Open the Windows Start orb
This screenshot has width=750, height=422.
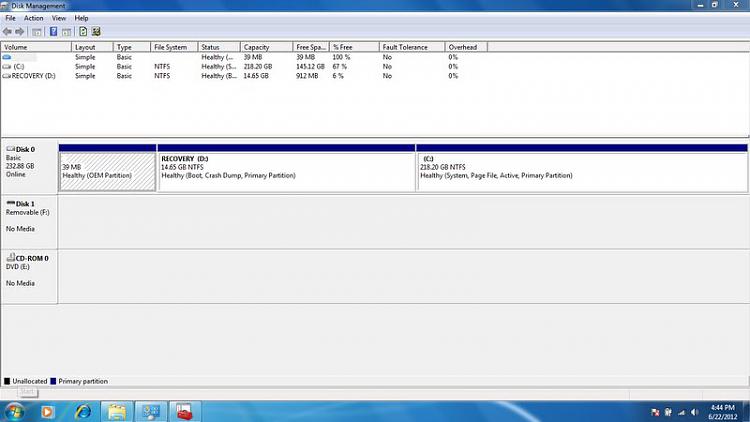pyautogui.click(x=14, y=411)
